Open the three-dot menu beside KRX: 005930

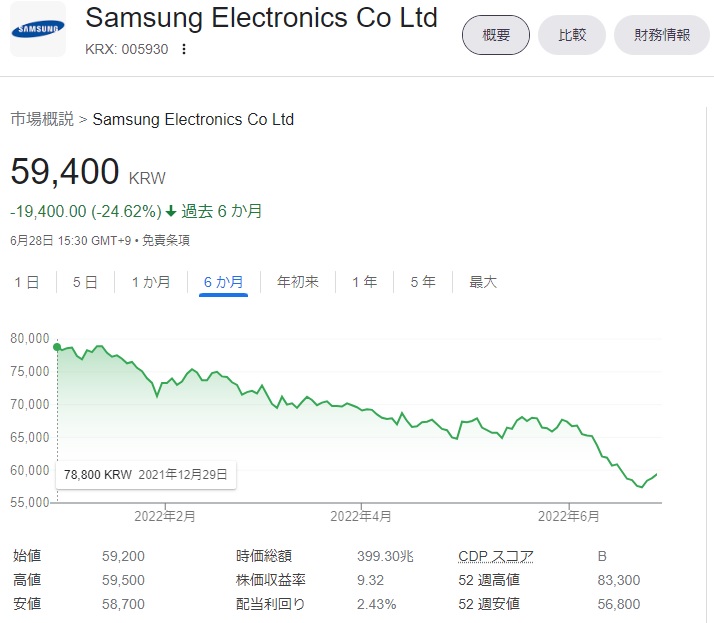184,50
